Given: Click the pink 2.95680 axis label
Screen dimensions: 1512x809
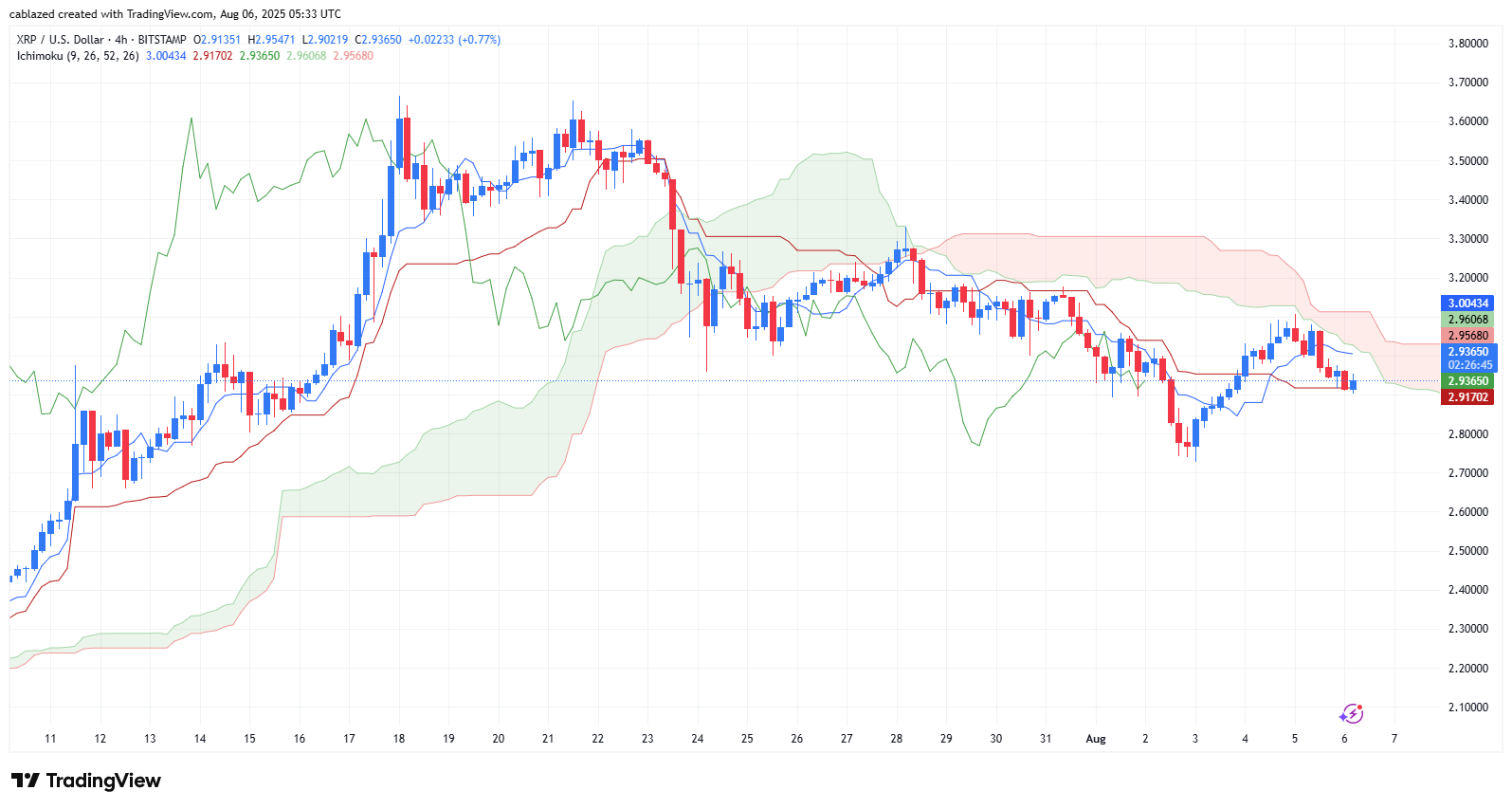Looking at the screenshot, I should pos(1467,336).
